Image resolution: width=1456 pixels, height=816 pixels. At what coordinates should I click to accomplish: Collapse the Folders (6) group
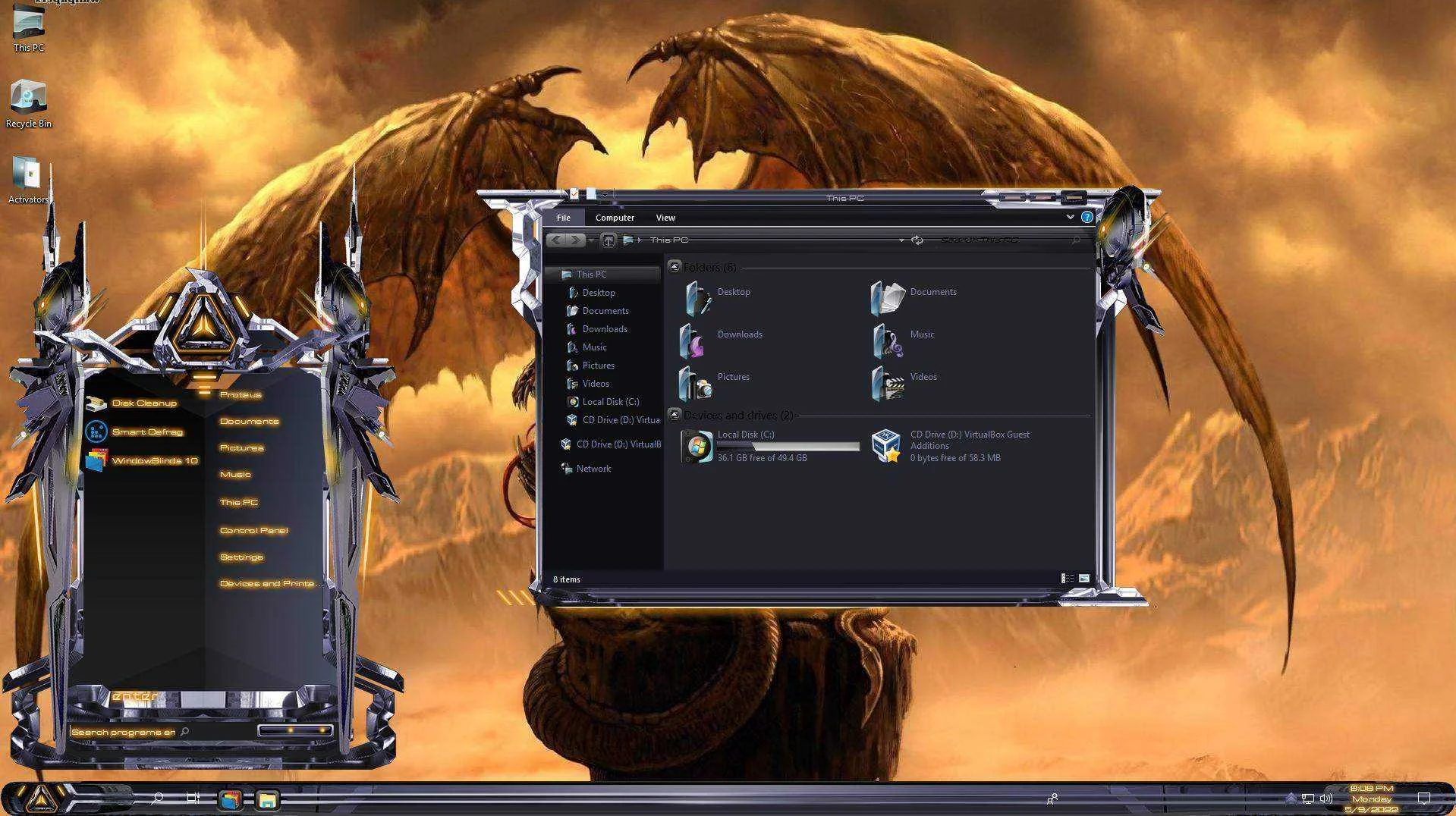[x=674, y=267]
